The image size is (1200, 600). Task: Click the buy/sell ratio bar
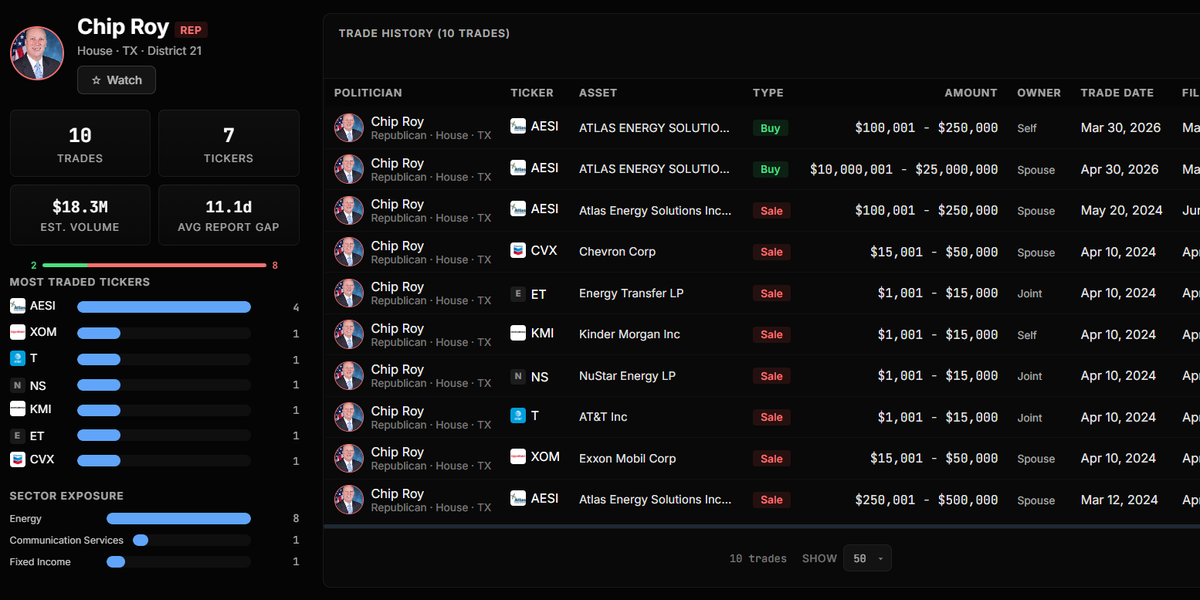[154, 266]
